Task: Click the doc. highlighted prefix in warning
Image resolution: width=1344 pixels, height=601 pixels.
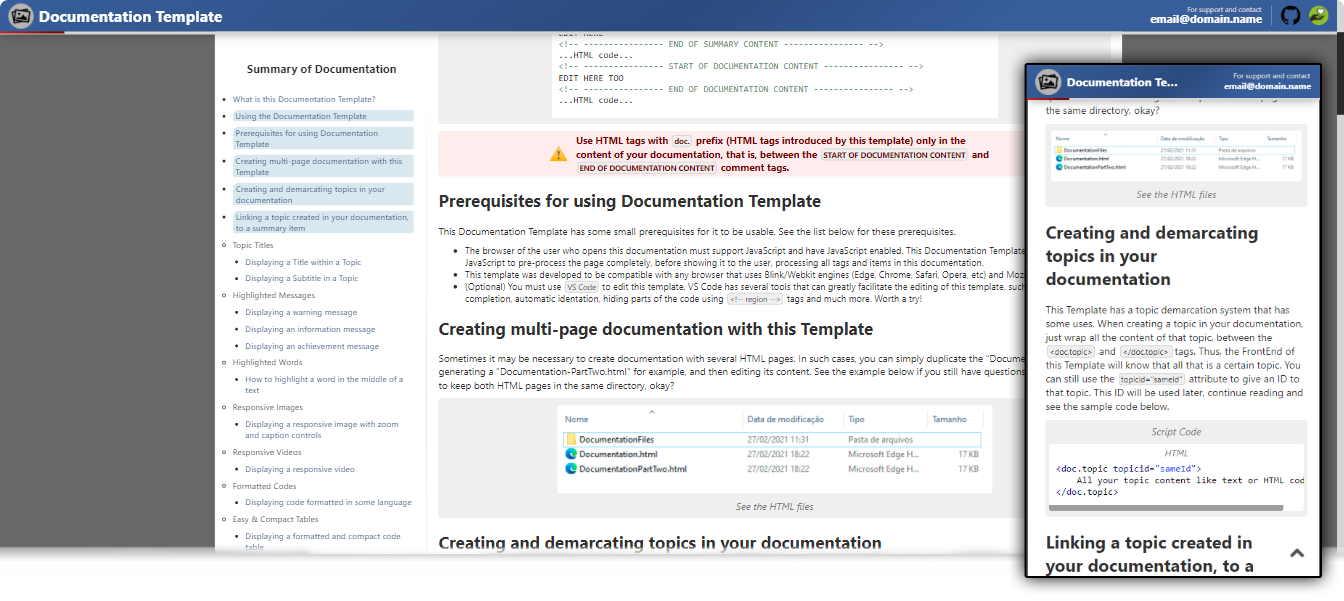Action: pos(682,141)
